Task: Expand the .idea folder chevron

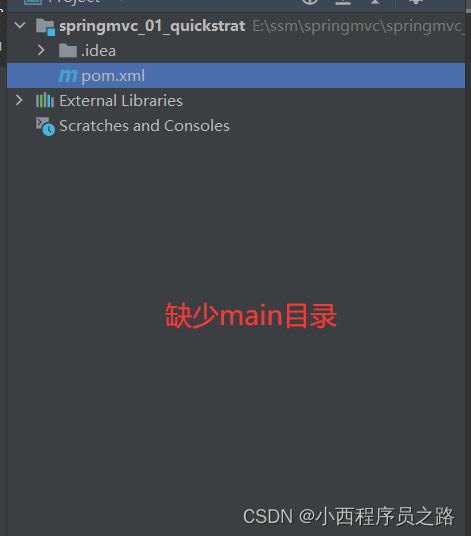Action: [x=41, y=50]
